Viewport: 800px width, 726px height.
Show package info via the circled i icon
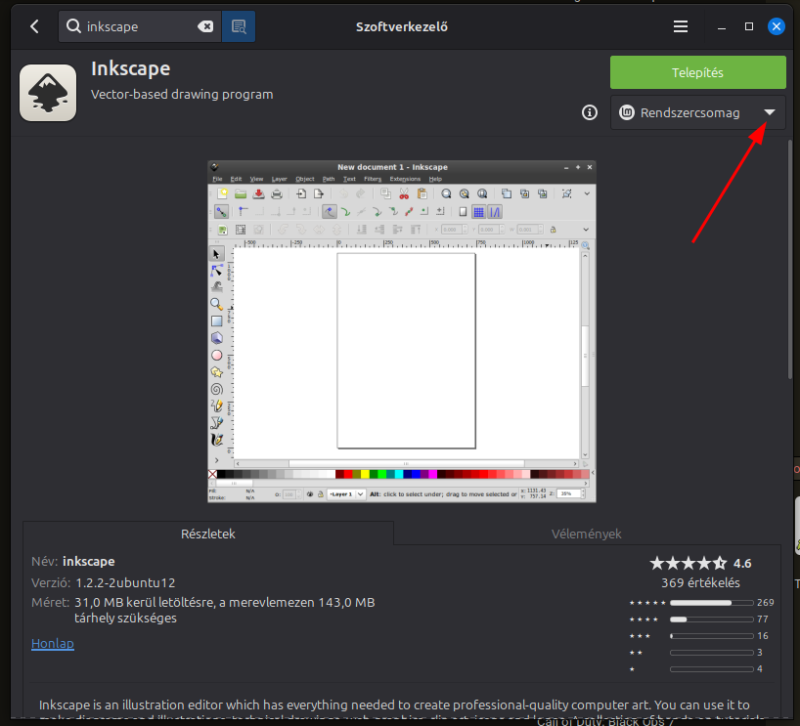589,112
